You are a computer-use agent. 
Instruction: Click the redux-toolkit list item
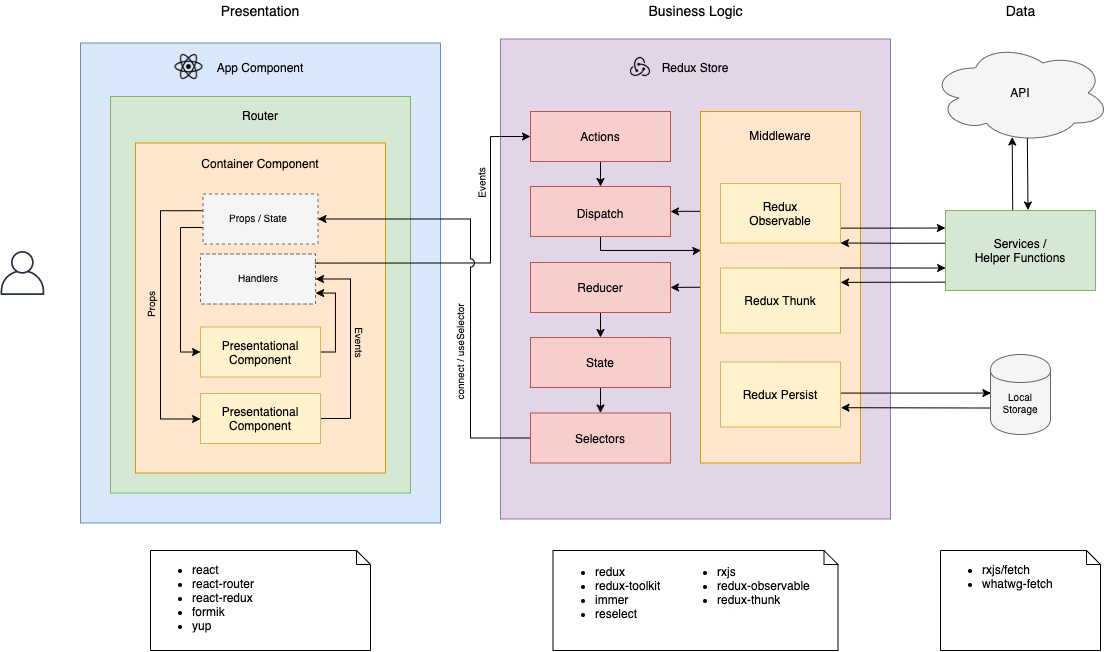(627, 586)
